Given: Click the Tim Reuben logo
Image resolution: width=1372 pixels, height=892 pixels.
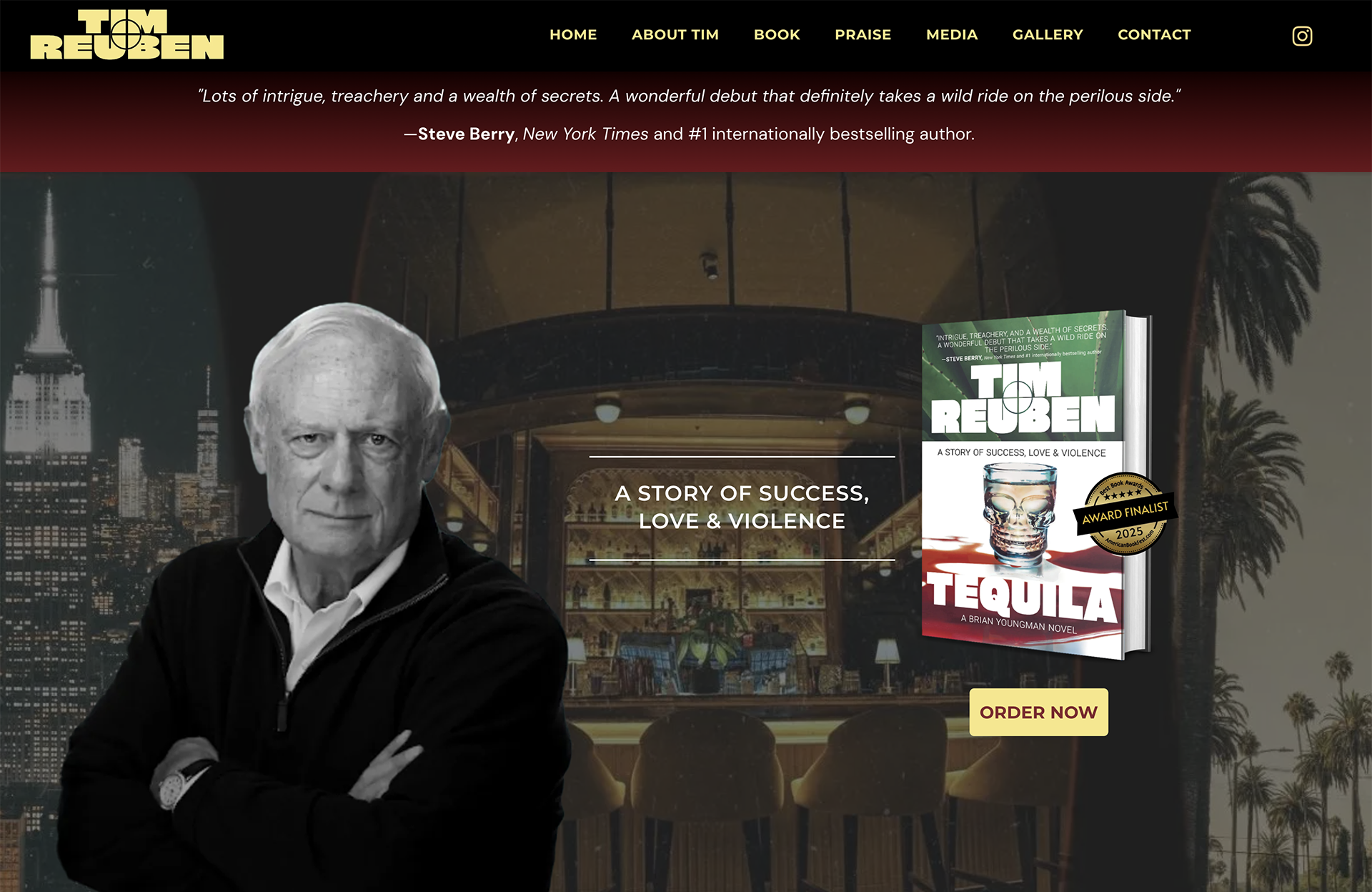Looking at the screenshot, I should [127, 34].
